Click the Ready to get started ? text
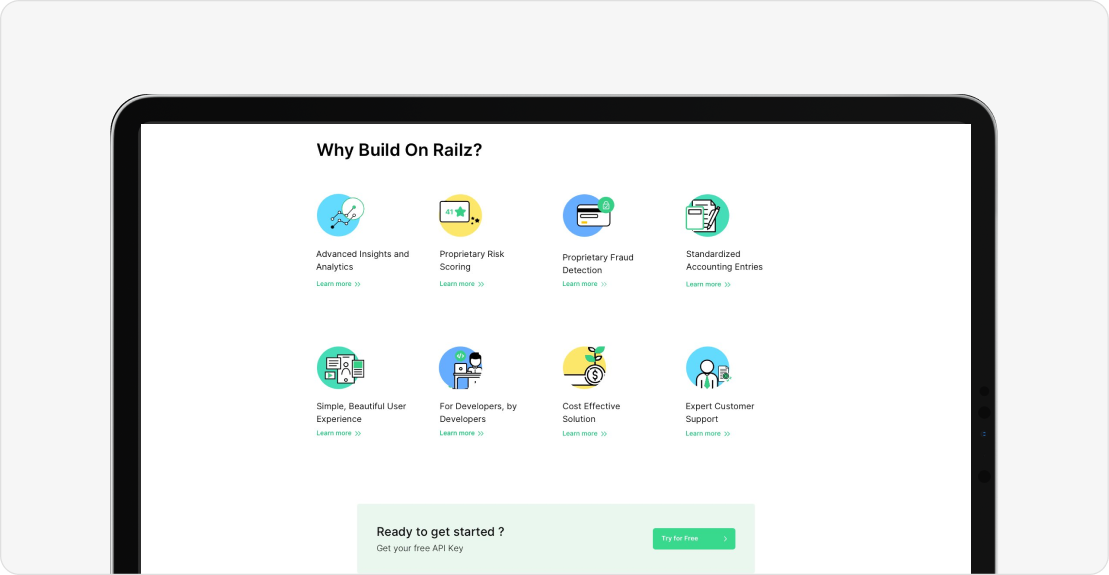Screen dimensions: 1109x575 pyautogui.click(x=440, y=532)
